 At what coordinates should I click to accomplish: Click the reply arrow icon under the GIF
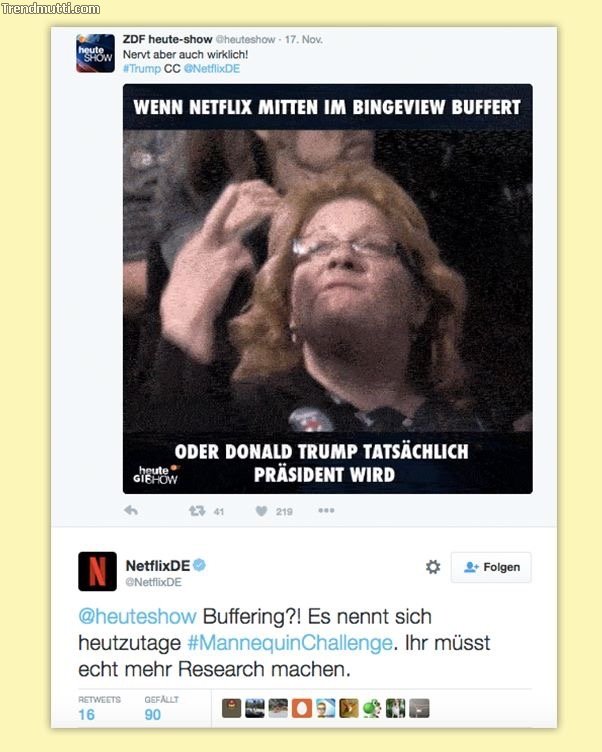coord(131,510)
